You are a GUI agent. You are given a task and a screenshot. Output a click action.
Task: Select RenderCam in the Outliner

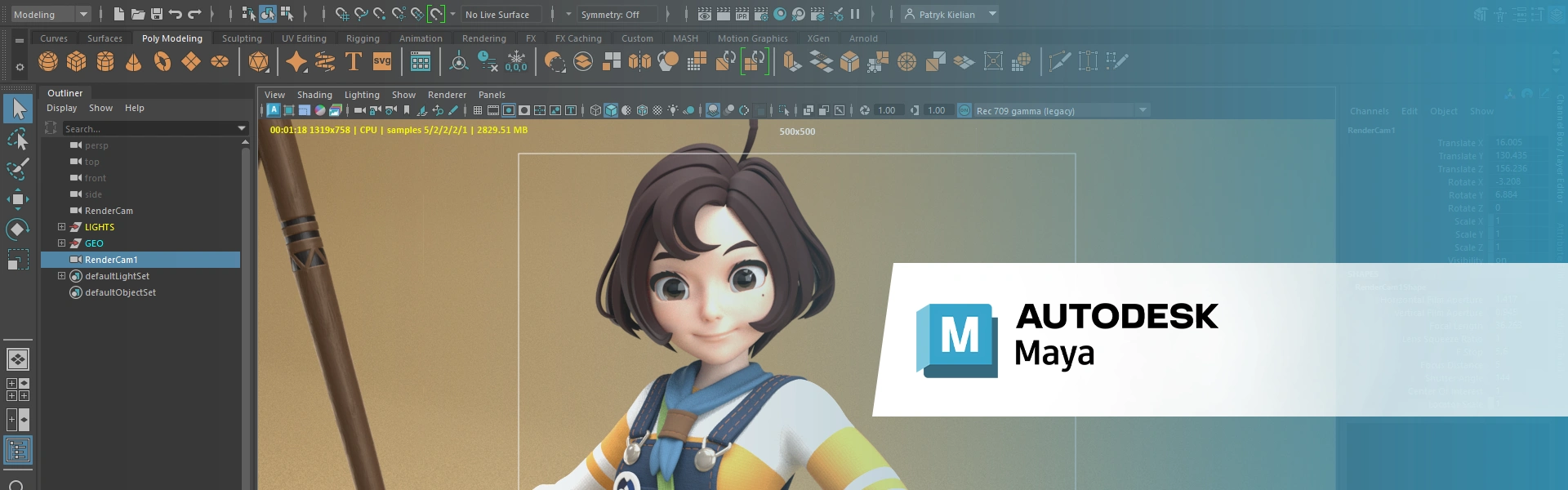point(109,211)
